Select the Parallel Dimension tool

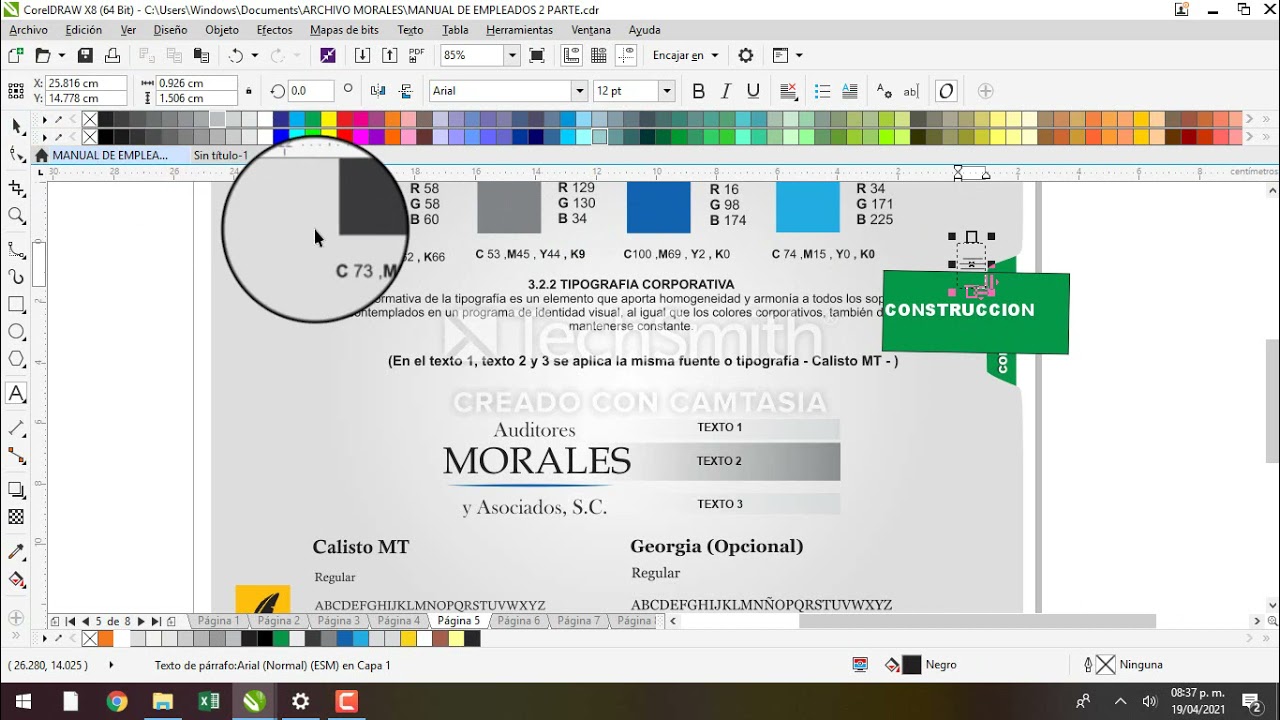16,428
